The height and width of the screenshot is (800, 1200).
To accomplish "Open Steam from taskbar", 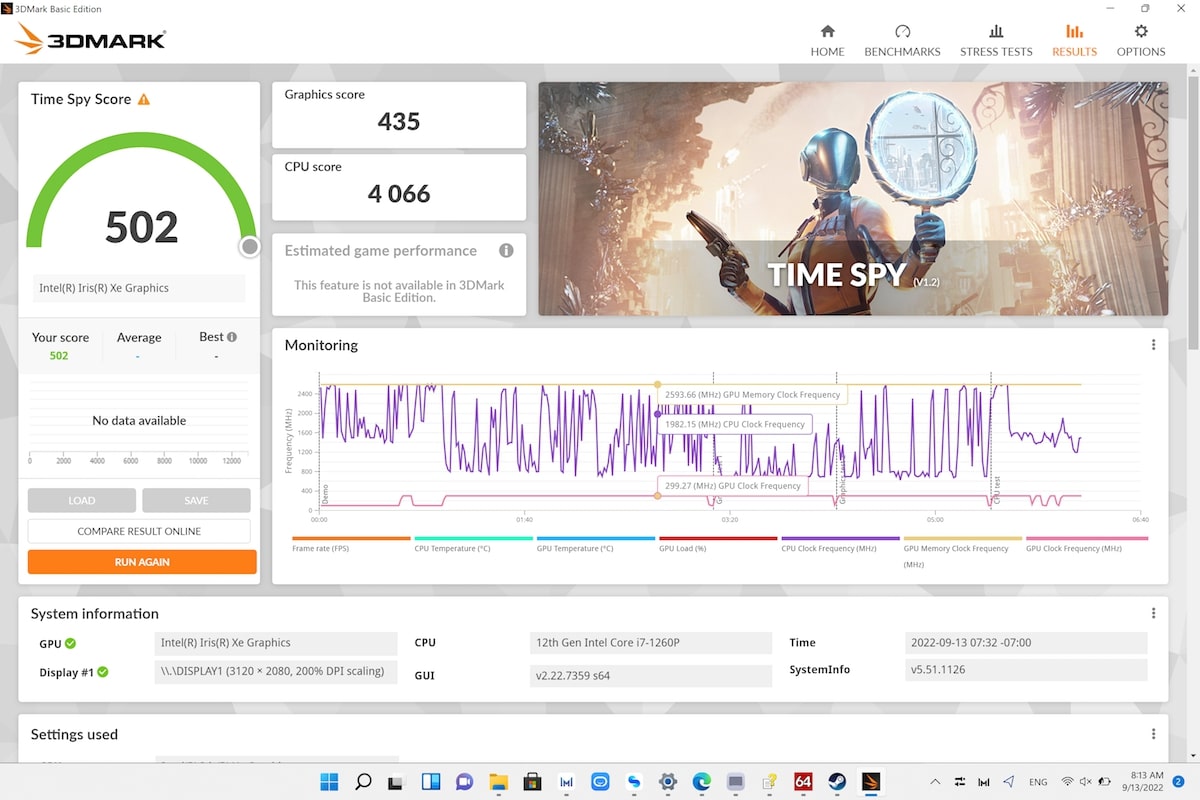I will click(x=836, y=781).
